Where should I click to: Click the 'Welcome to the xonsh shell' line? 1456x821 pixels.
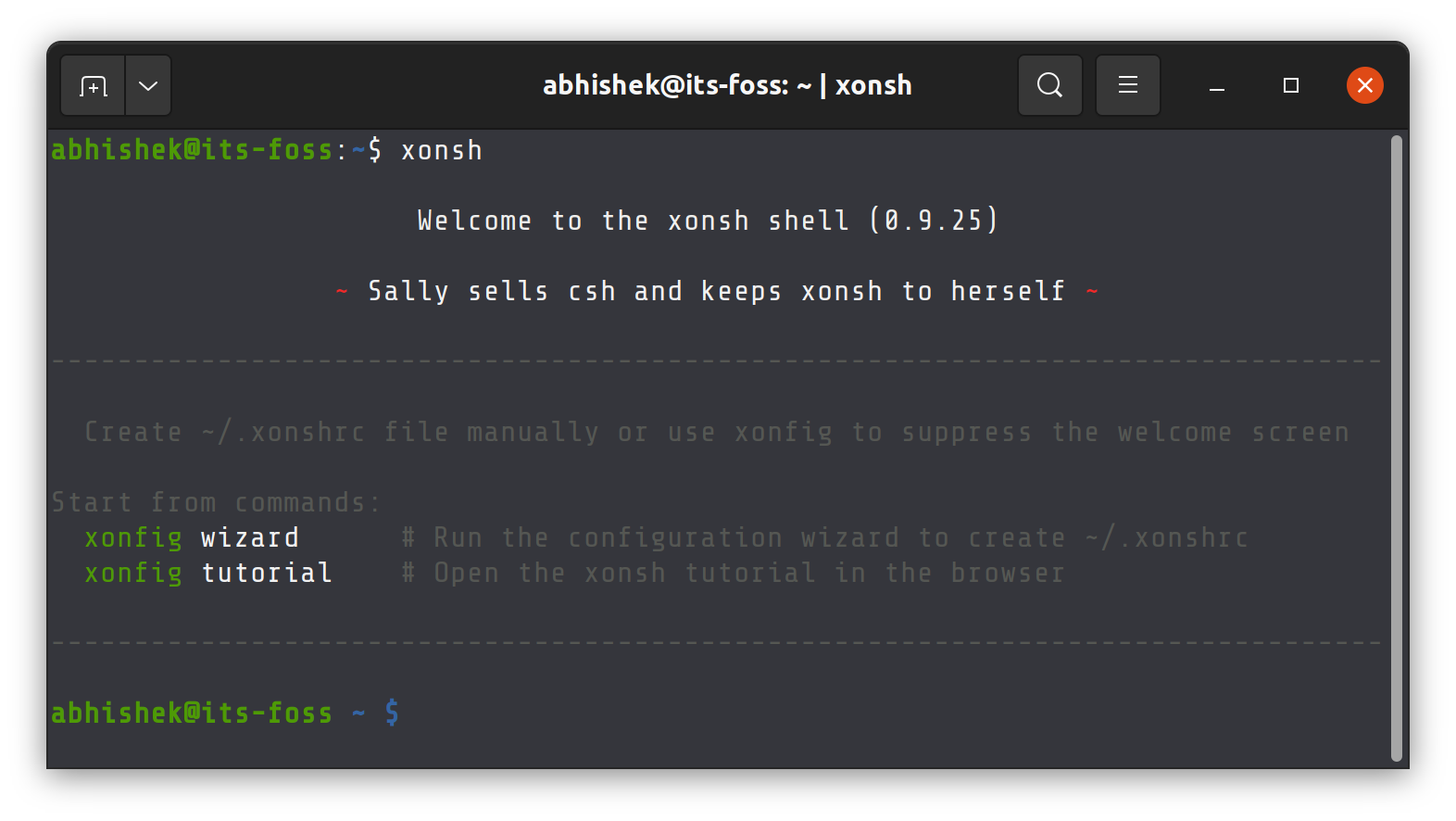point(630,221)
